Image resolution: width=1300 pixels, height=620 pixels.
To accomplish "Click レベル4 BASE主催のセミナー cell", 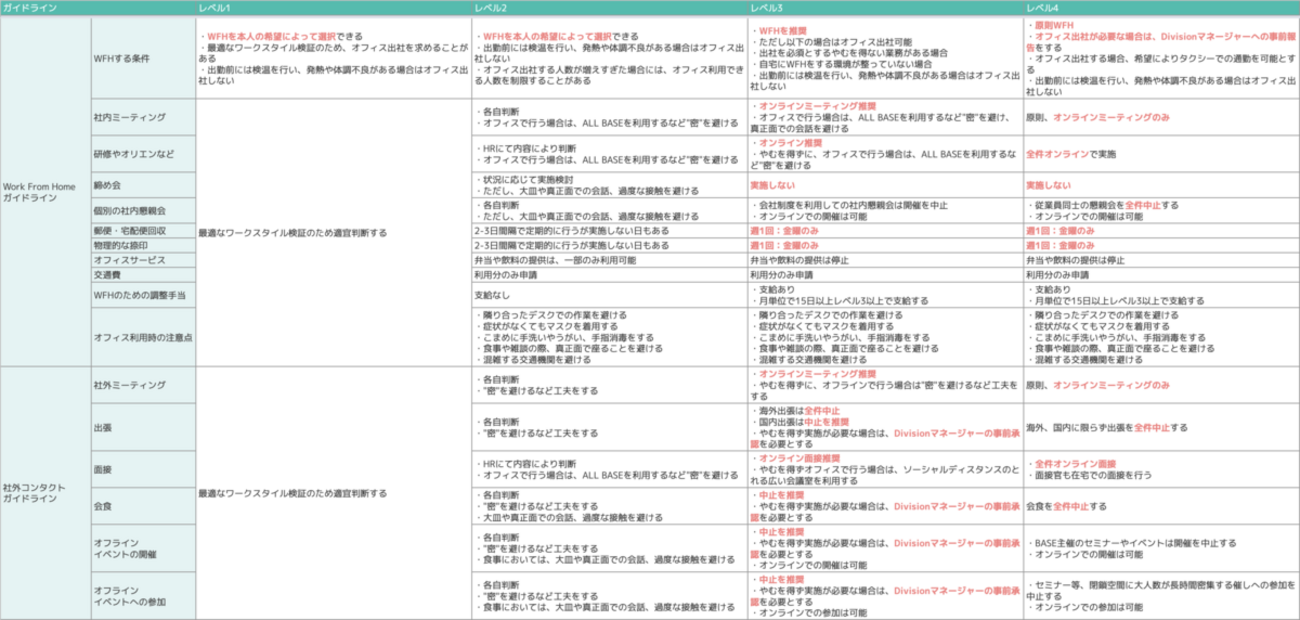I will click(1161, 548).
